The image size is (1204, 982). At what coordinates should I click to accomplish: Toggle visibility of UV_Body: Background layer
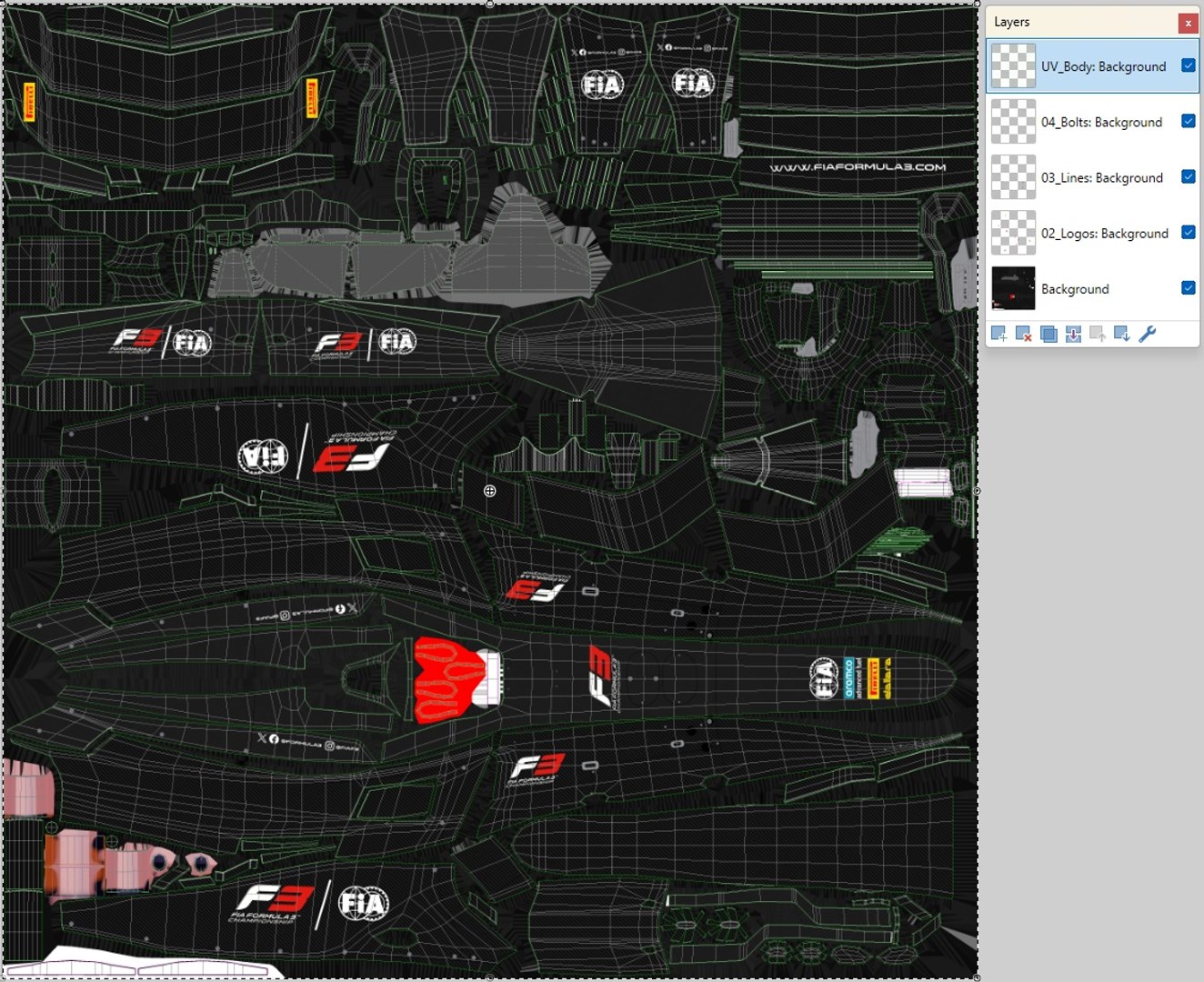point(1188,65)
